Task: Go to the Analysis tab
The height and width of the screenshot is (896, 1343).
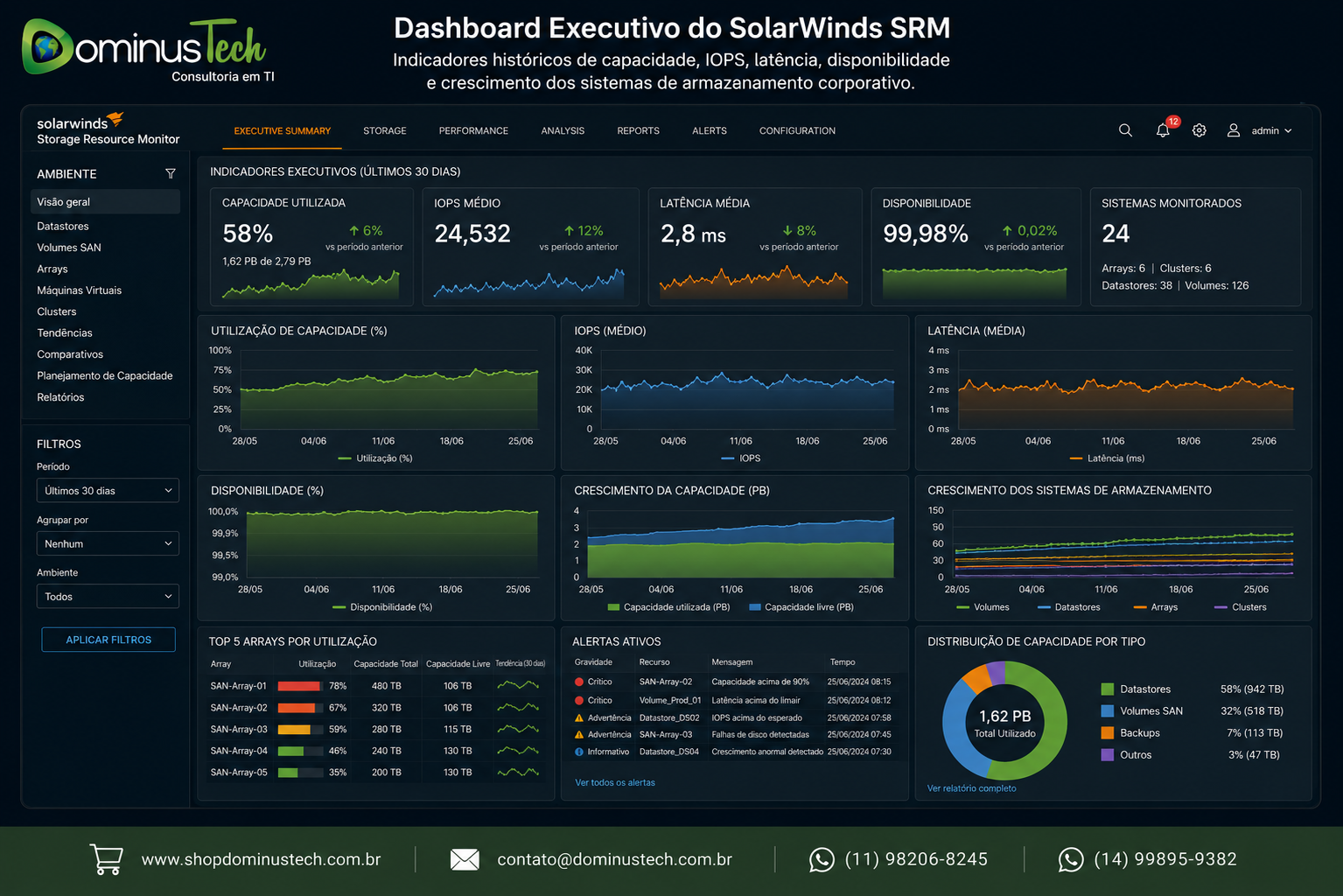Action: [x=563, y=131]
